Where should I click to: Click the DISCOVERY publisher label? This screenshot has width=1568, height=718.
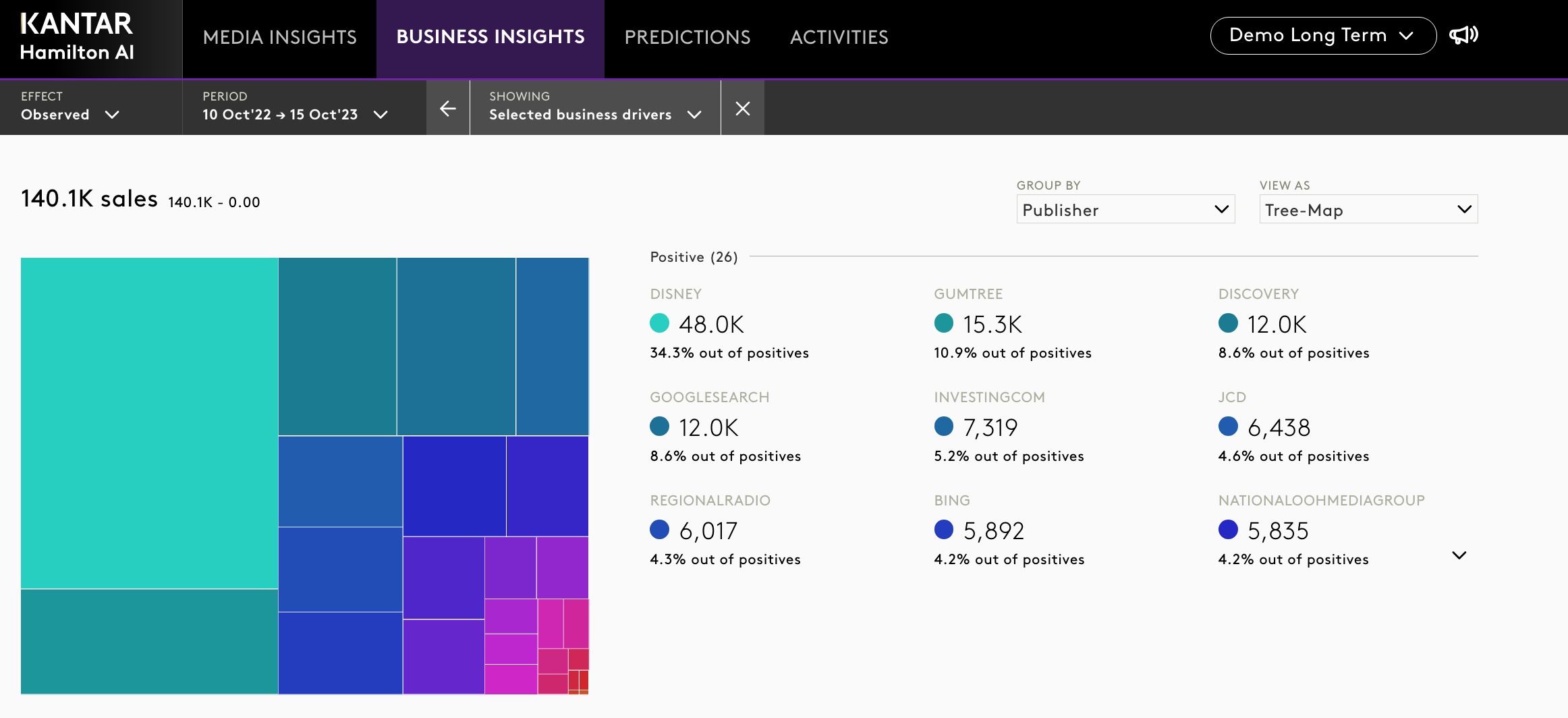coord(1258,294)
